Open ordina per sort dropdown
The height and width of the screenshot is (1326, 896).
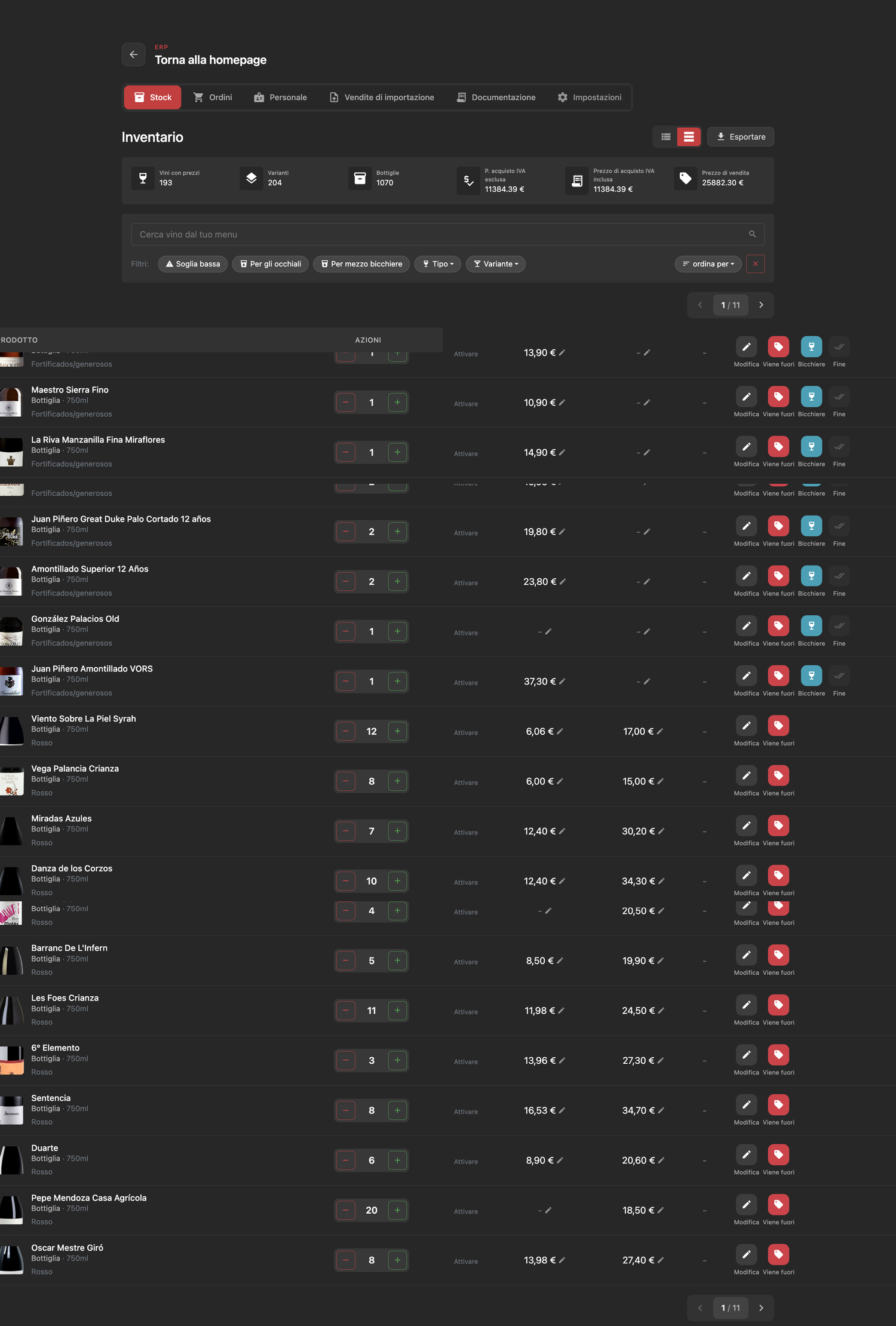click(x=708, y=264)
